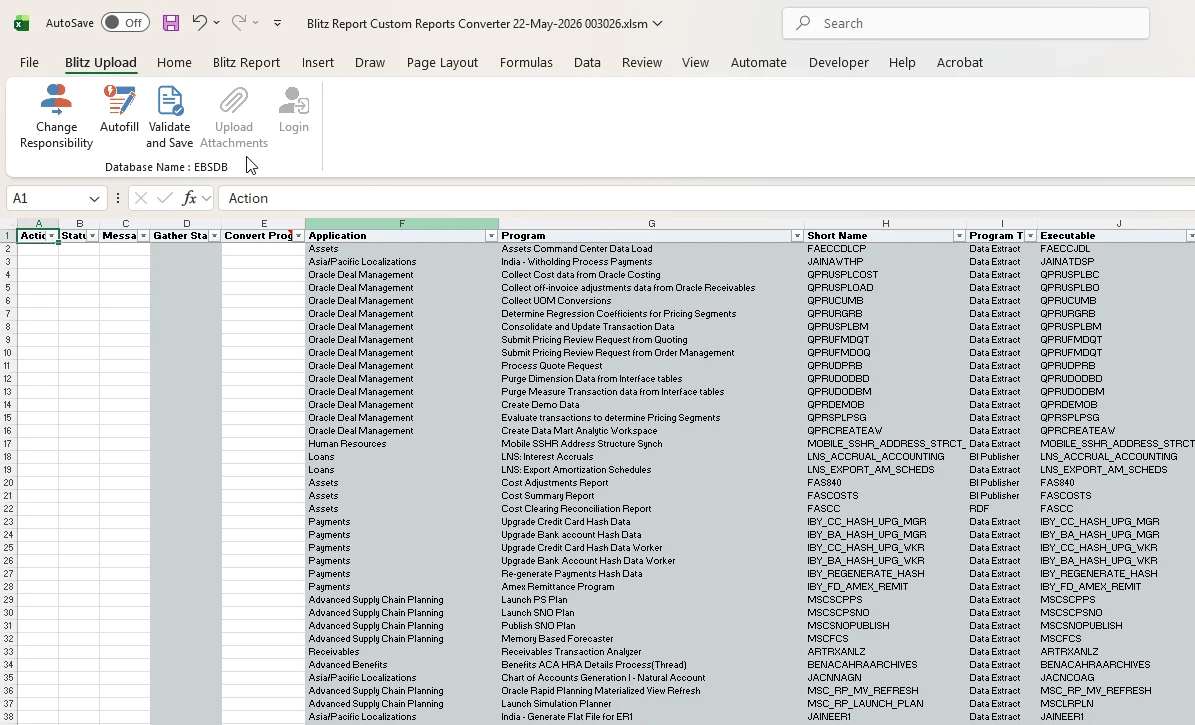Viewport: 1195px width, 725px height.
Task: Select 'MSCFCS' short name cell
Action: coord(885,639)
